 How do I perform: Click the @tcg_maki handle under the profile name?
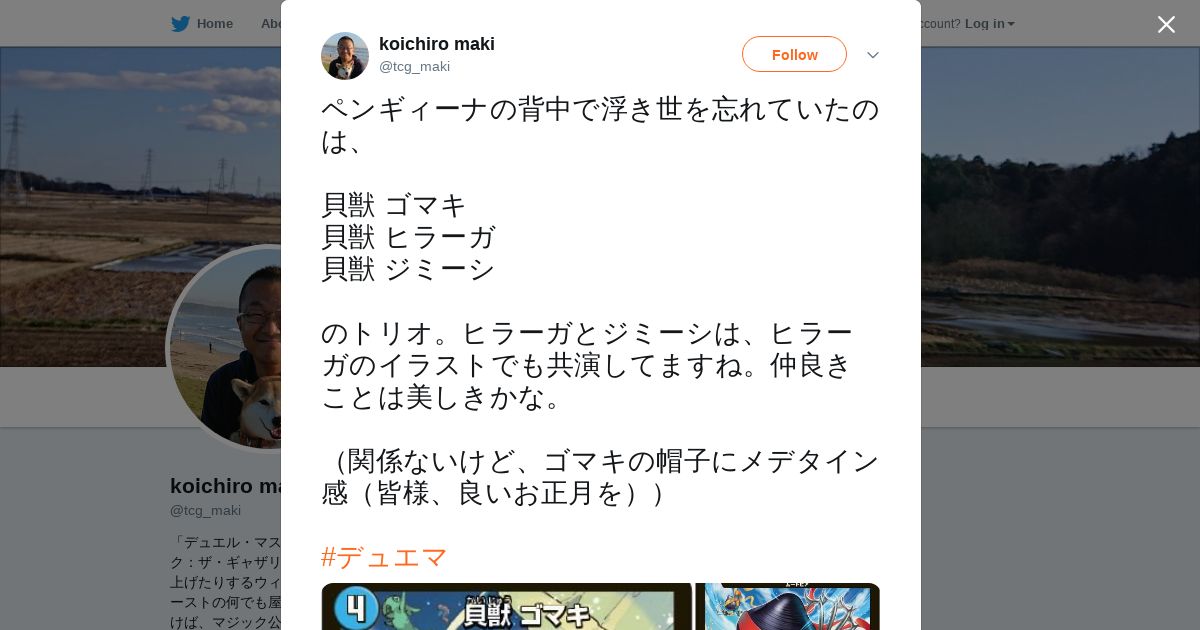[x=205, y=510]
